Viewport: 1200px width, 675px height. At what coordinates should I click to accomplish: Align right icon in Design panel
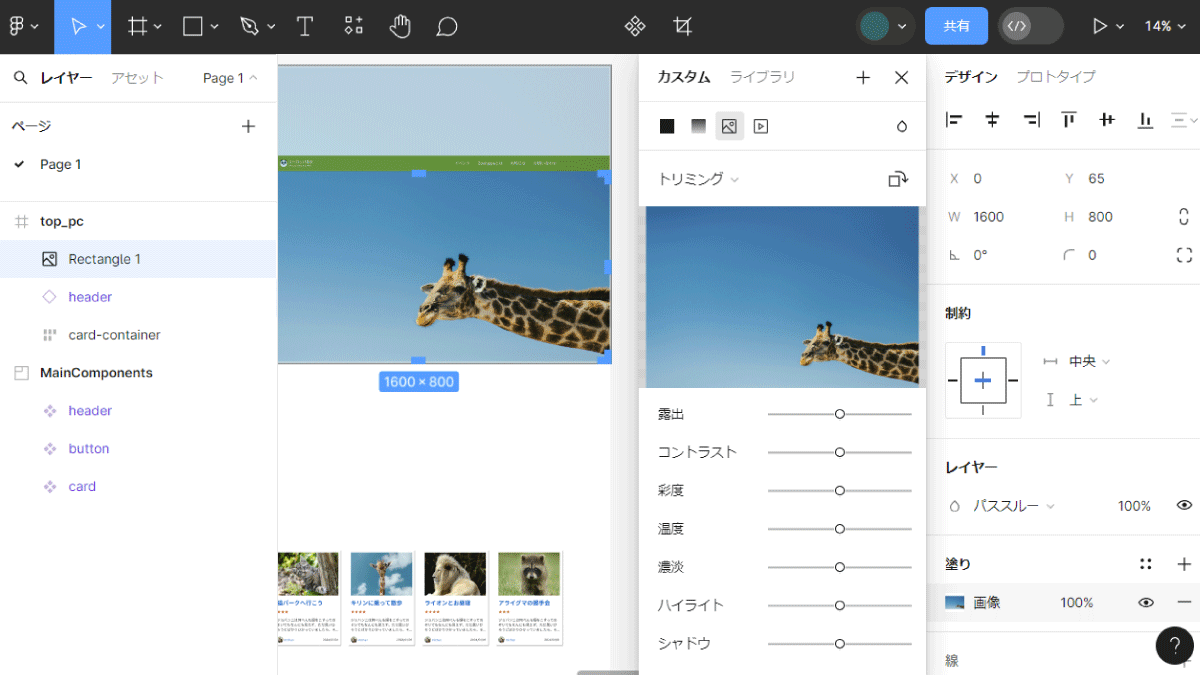tap(1031, 120)
